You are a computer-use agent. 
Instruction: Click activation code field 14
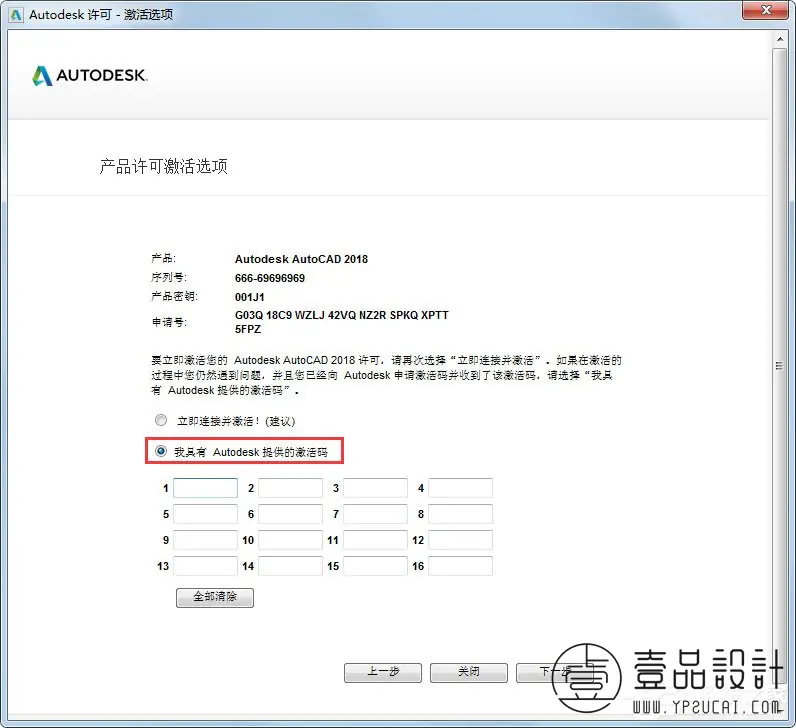pyautogui.click(x=290, y=566)
